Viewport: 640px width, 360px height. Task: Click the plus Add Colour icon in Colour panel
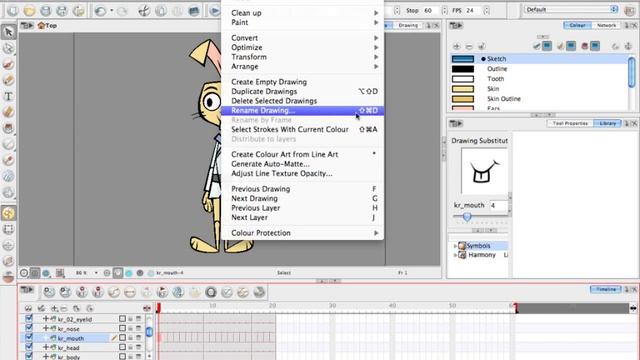[x=456, y=46]
